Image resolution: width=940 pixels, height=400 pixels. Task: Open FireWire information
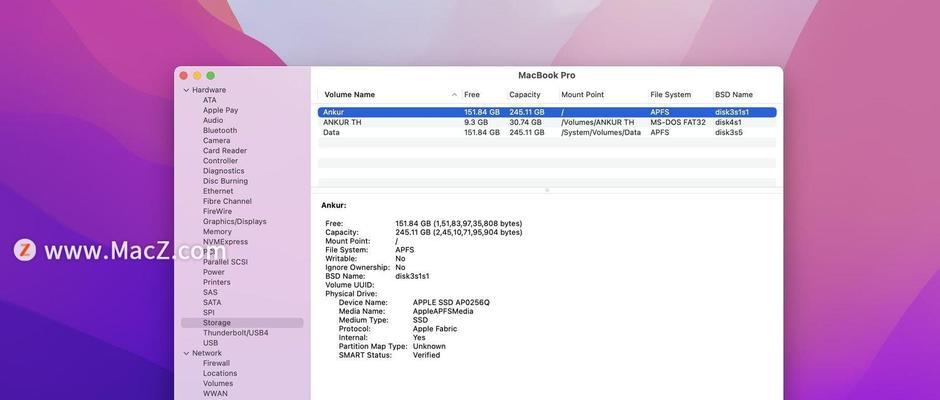(216, 211)
